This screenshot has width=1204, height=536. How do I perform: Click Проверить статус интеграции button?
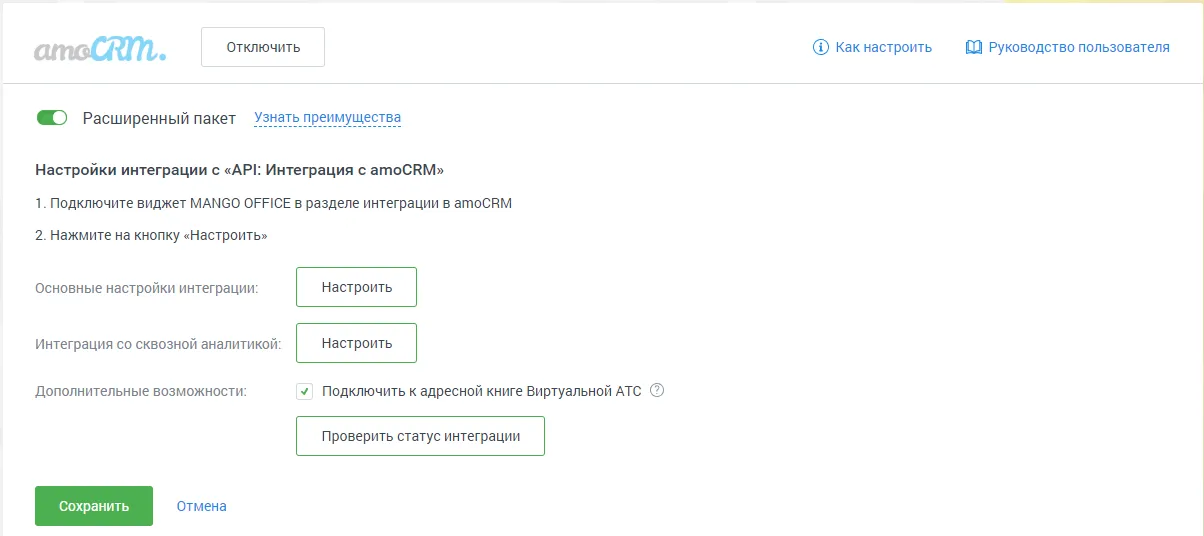tap(420, 436)
